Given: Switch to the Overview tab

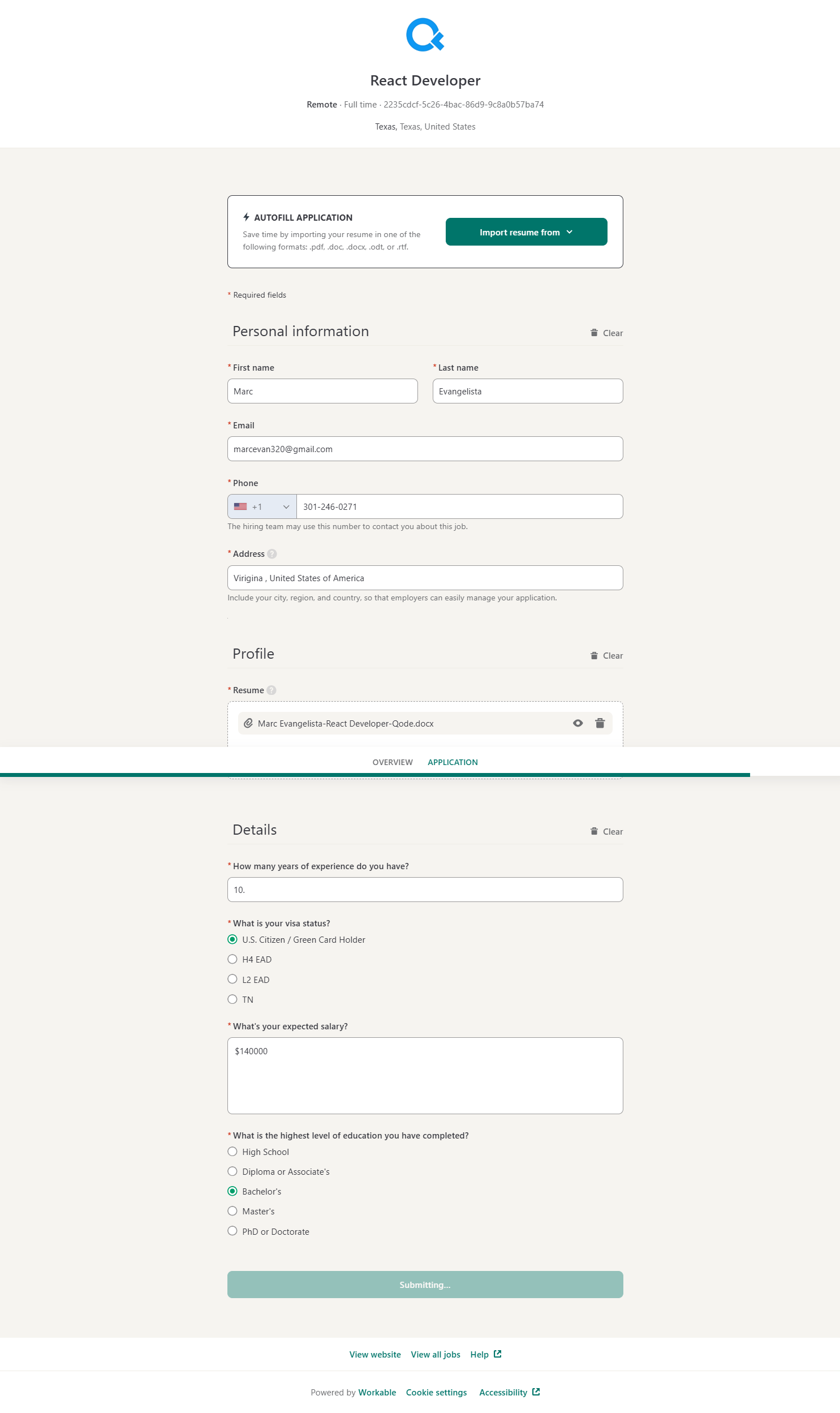Looking at the screenshot, I should 392,762.
